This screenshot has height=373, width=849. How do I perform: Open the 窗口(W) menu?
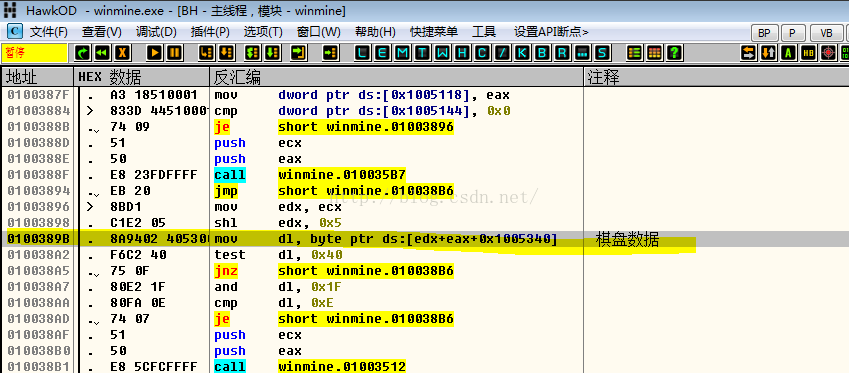point(319,32)
